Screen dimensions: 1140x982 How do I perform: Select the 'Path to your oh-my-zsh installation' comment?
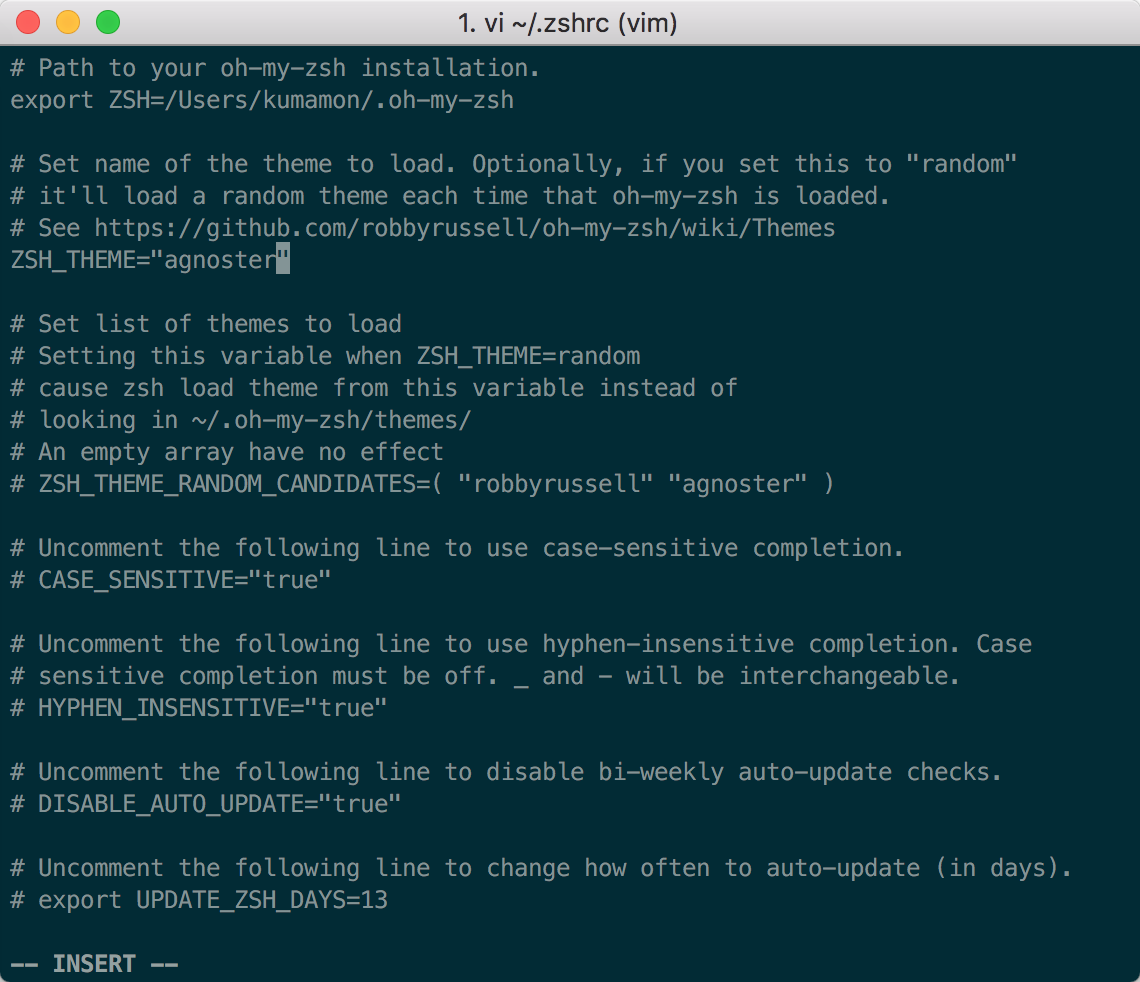coord(275,67)
